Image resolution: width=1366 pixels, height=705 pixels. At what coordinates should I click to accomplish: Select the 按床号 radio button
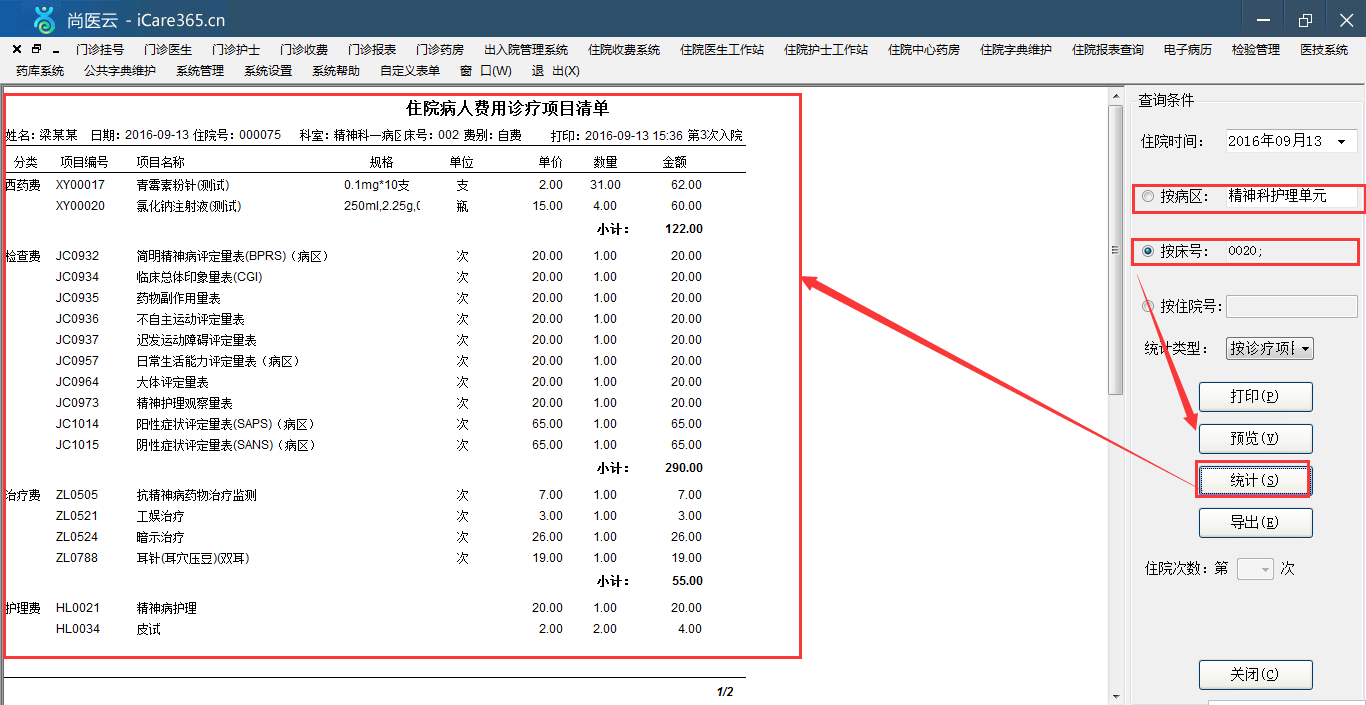click(x=1147, y=252)
